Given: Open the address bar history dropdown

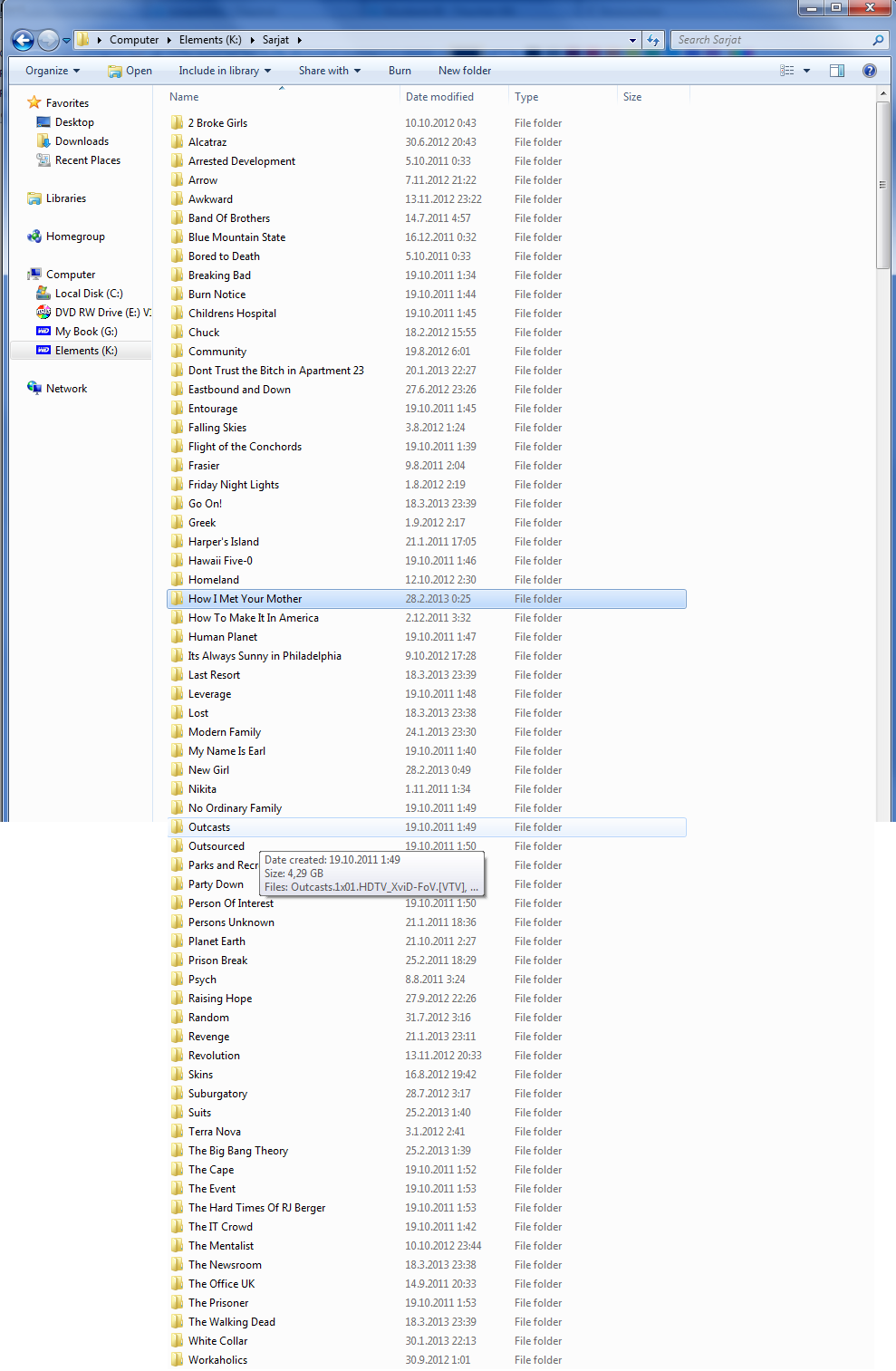Looking at the screenshot, I should 632,40.
